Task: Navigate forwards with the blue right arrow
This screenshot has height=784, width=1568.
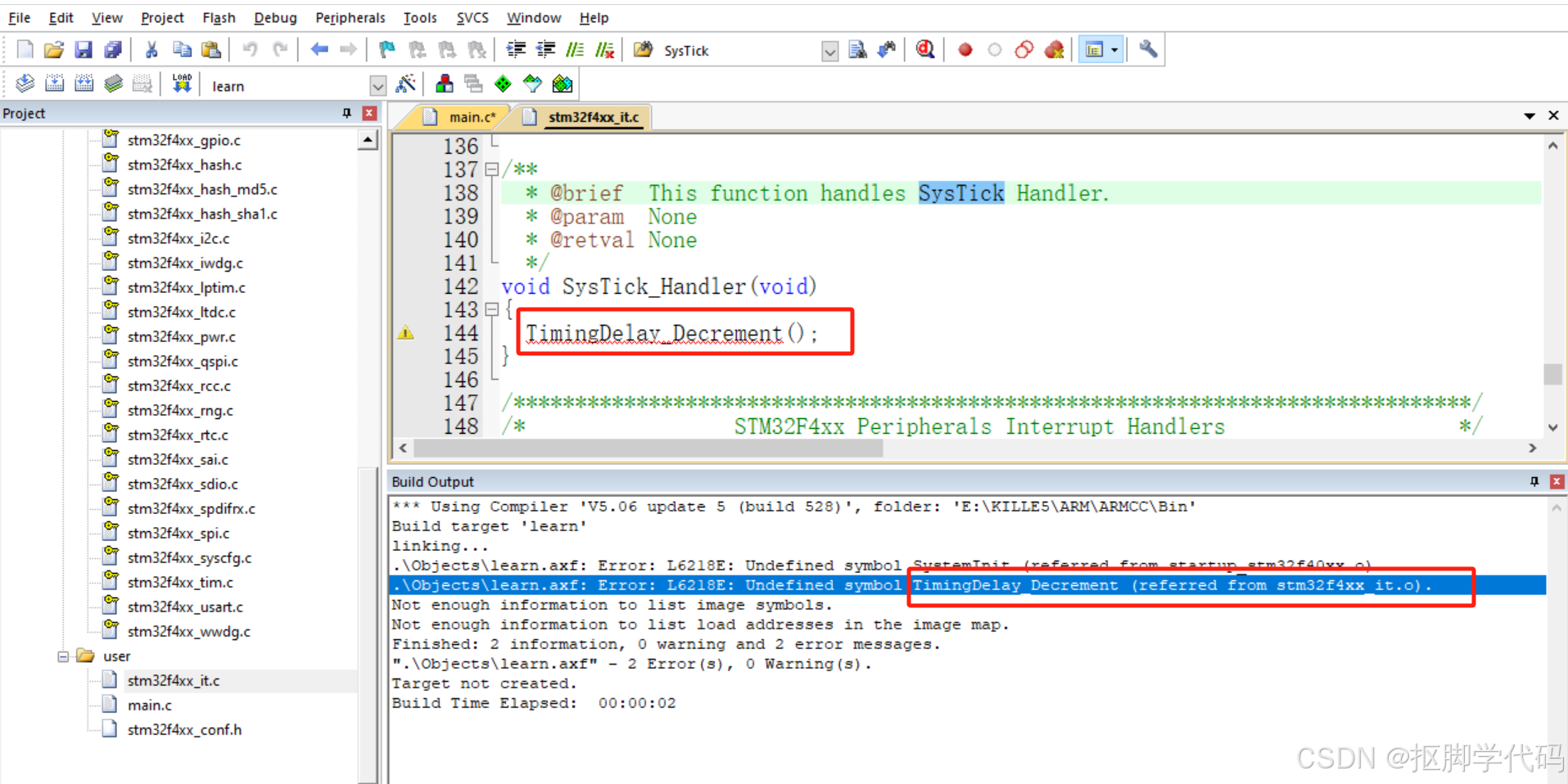Action: click(x=348, y=50)
